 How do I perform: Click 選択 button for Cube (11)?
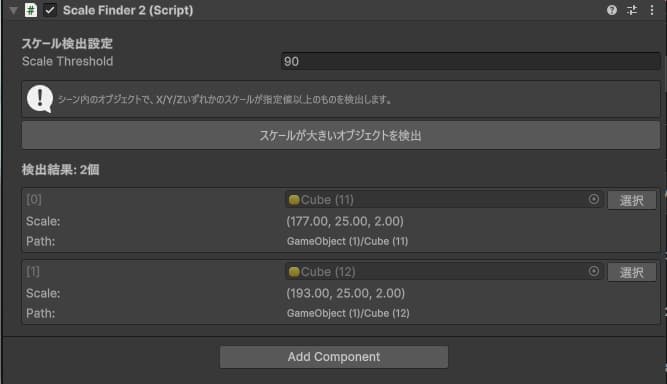(632, 200)
